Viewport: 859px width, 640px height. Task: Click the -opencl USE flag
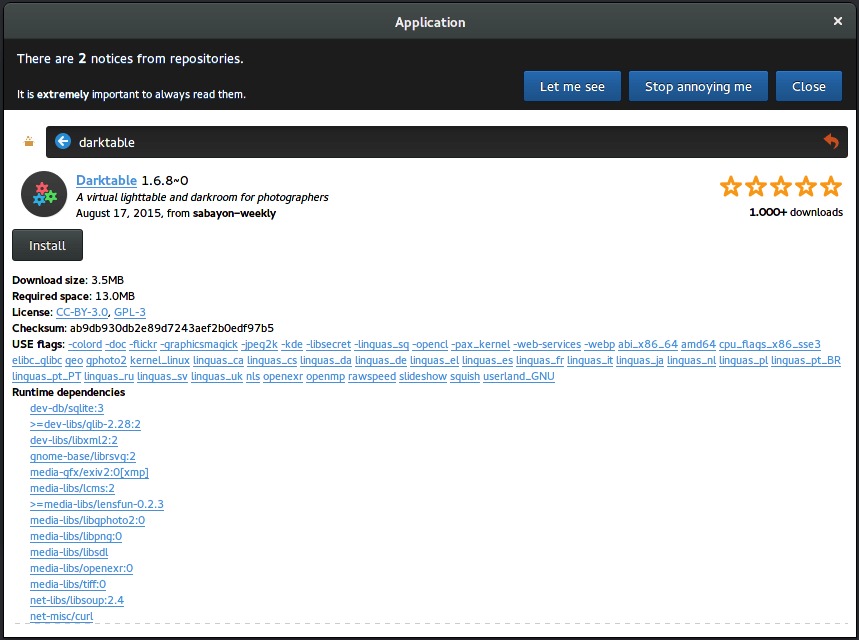[x=430, y=345]
